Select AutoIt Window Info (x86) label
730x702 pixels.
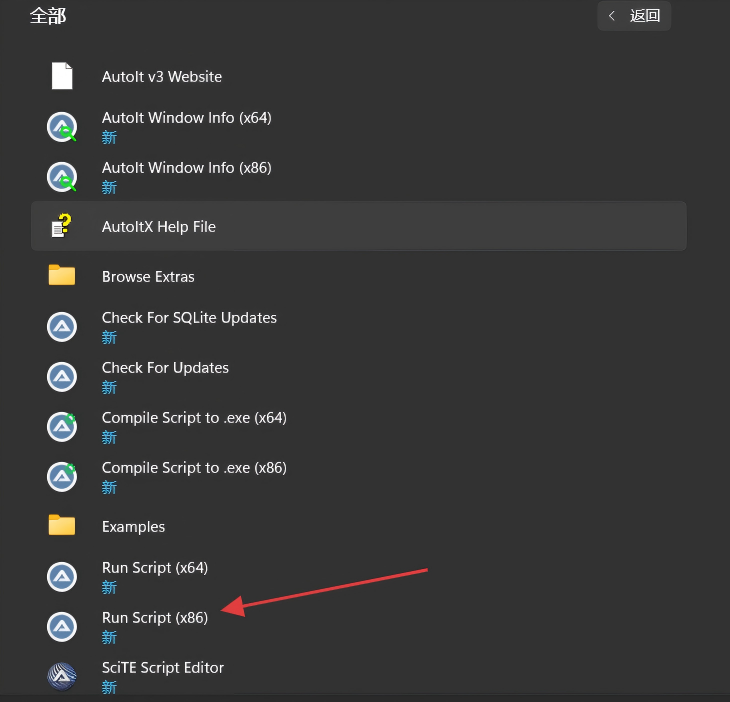click(186, 168)
